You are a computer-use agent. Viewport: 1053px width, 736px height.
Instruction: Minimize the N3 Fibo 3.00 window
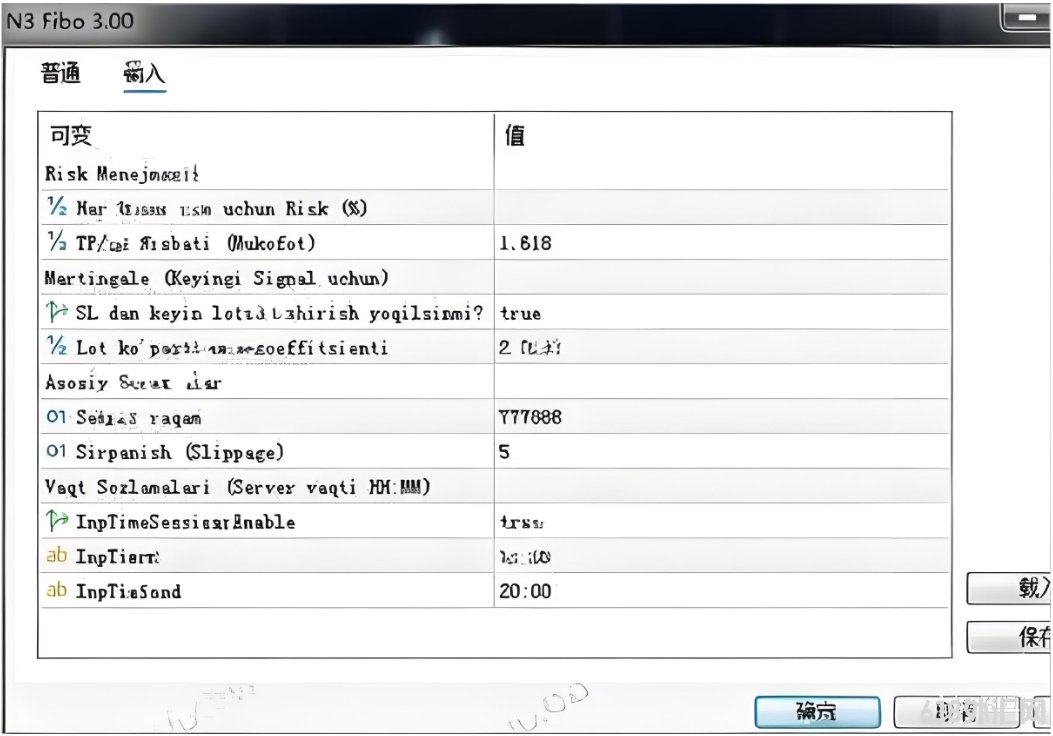click(1027, 17)
